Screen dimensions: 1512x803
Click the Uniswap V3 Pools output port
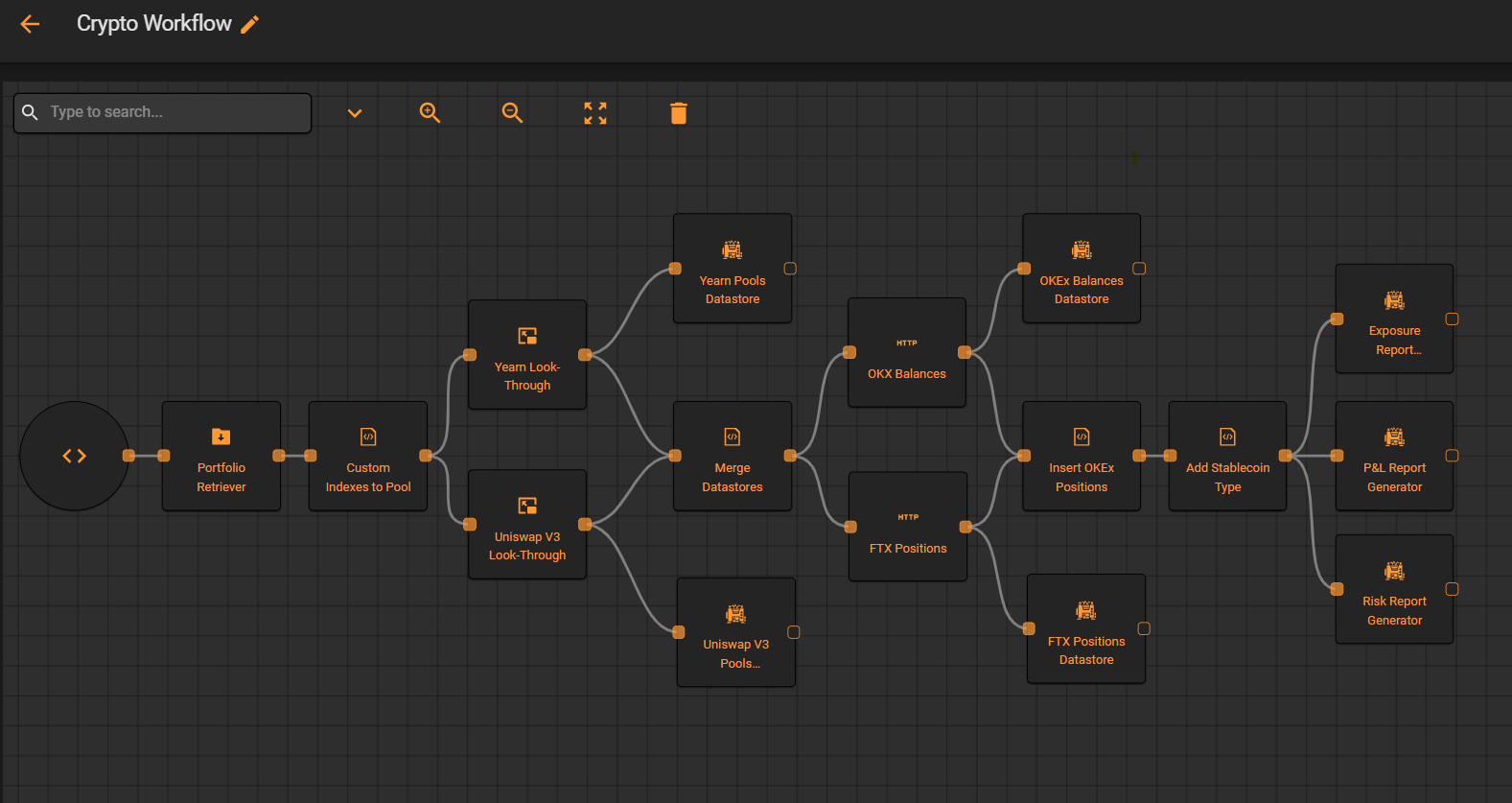pyautogui.click(x=794, y=632)
